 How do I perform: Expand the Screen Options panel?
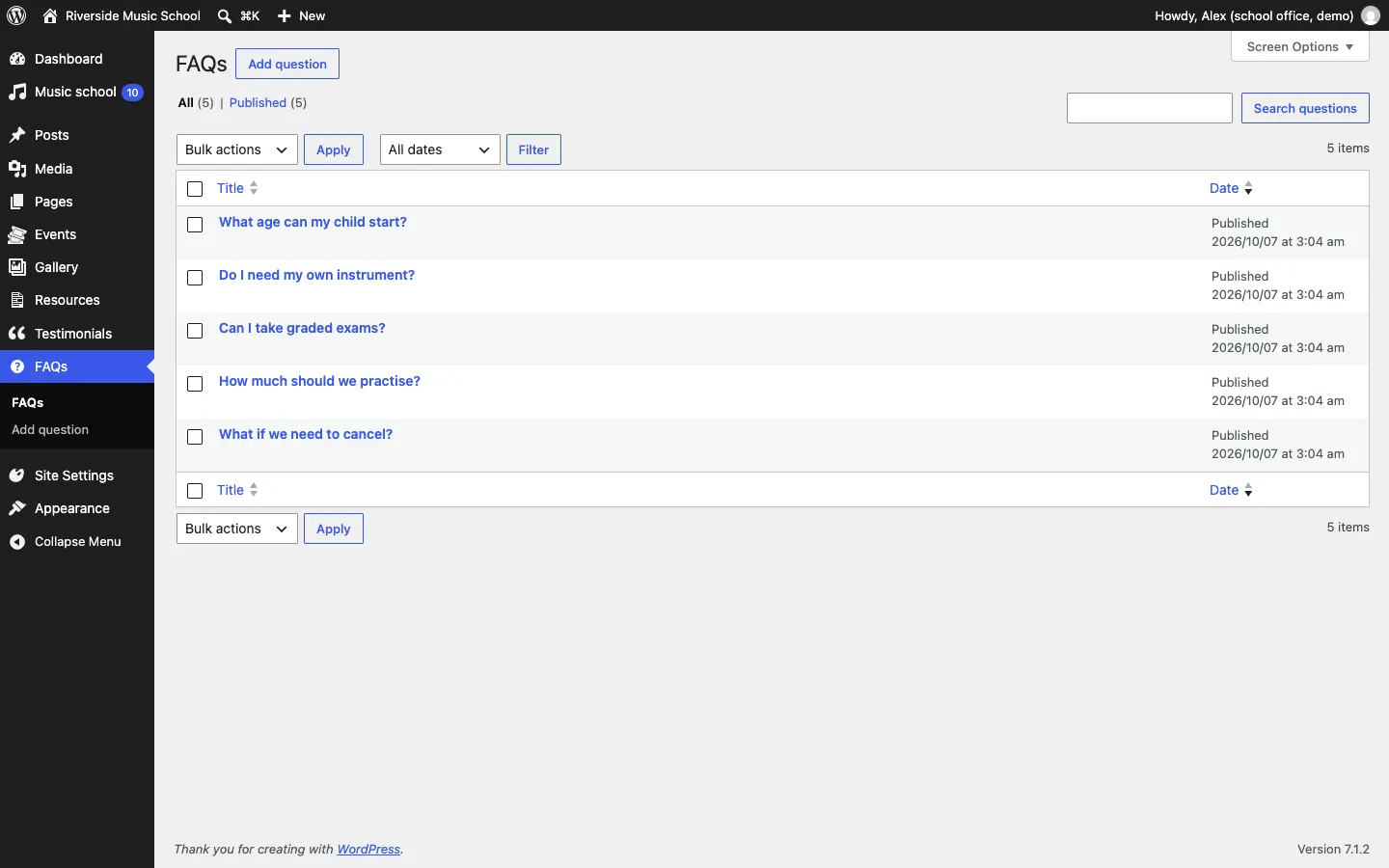[1300, 46]
